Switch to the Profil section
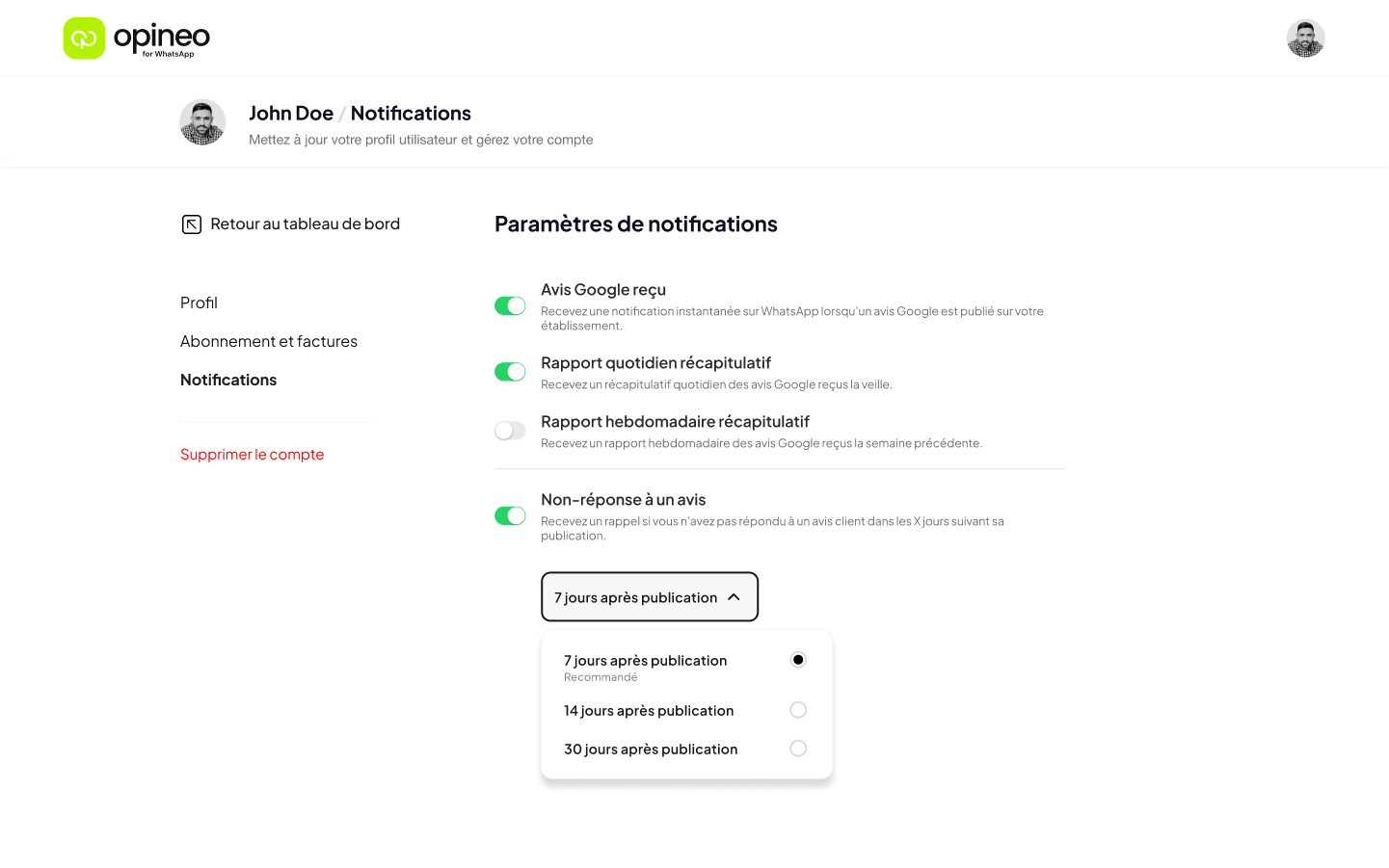 click(199, 302)
